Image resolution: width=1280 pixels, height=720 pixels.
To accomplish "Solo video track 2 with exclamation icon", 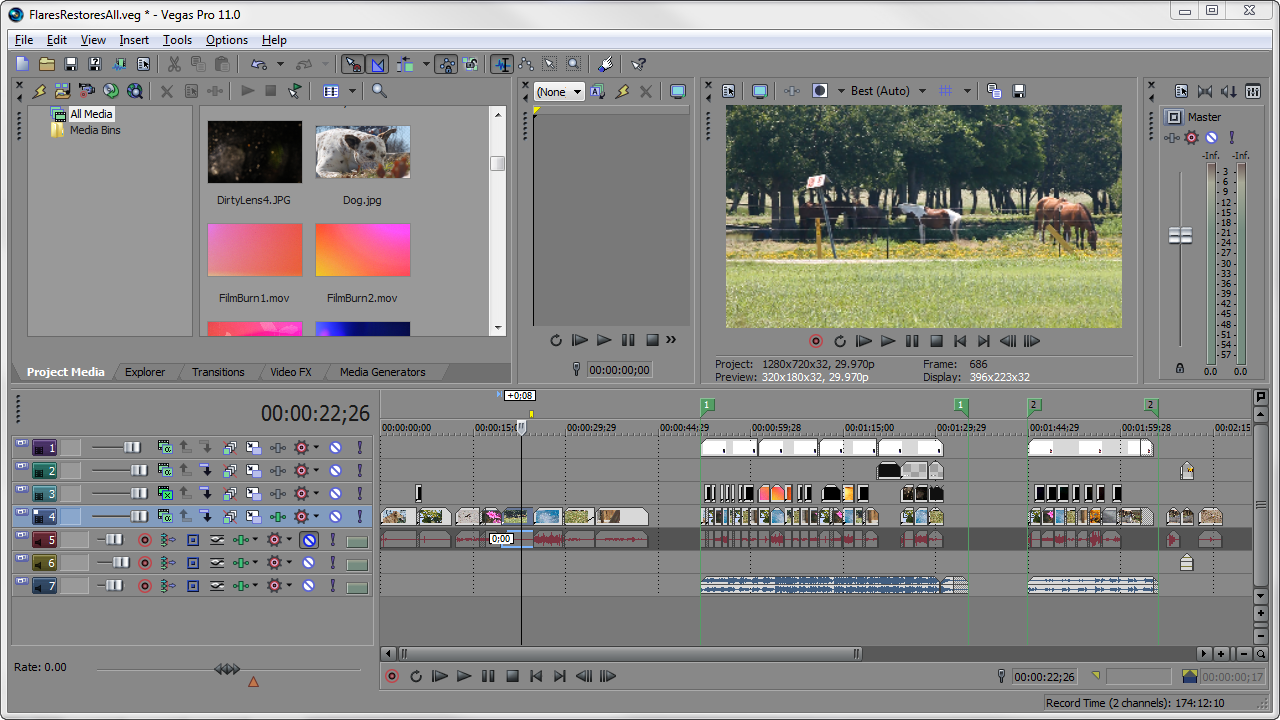I will click(359, 470).
